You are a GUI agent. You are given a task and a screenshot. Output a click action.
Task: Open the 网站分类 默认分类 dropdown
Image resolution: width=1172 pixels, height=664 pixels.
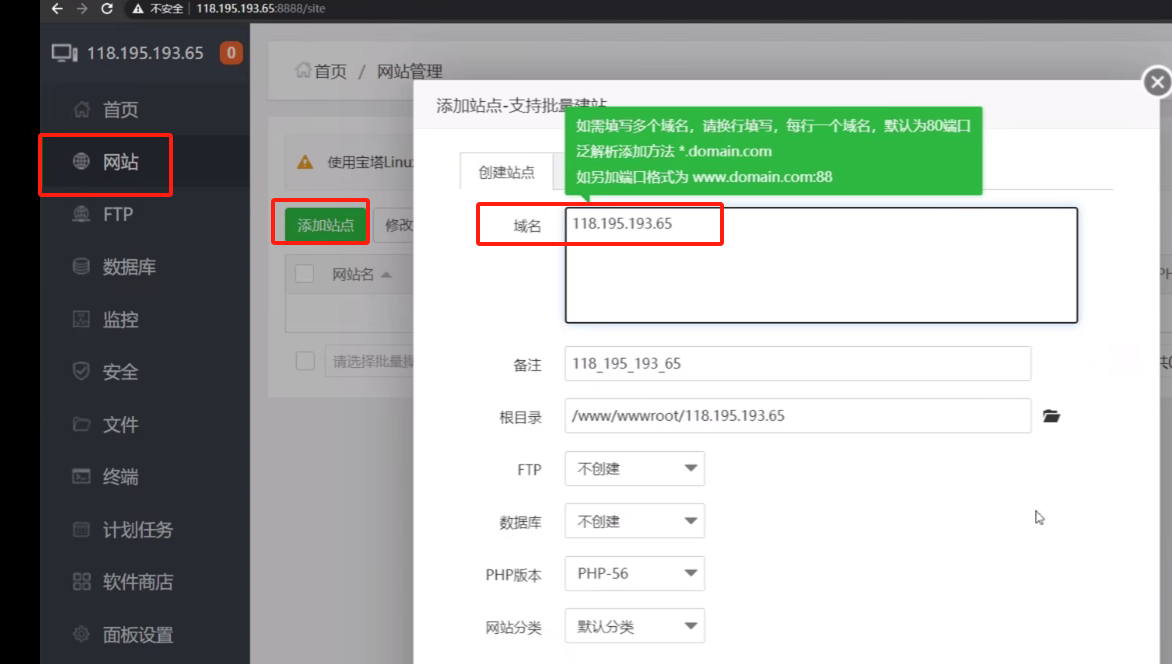(x=635, y=627)
